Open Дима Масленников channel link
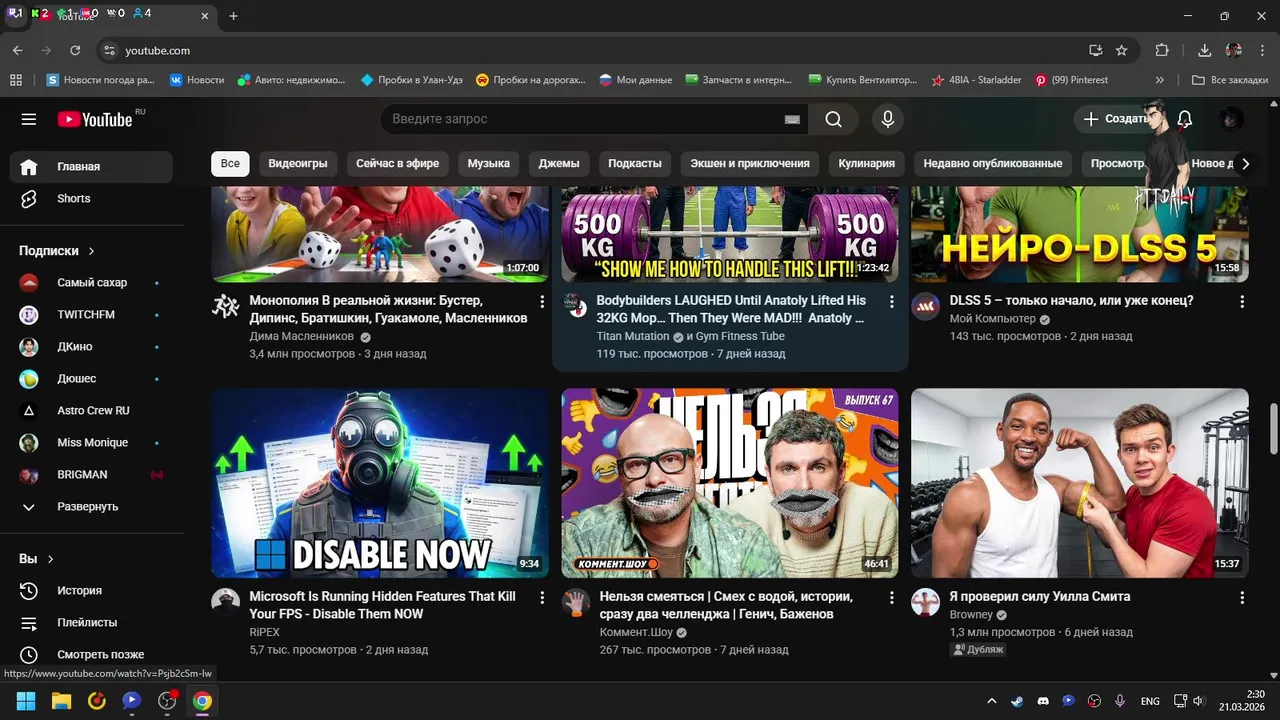Screen dimensions: 1280x720 301,337
